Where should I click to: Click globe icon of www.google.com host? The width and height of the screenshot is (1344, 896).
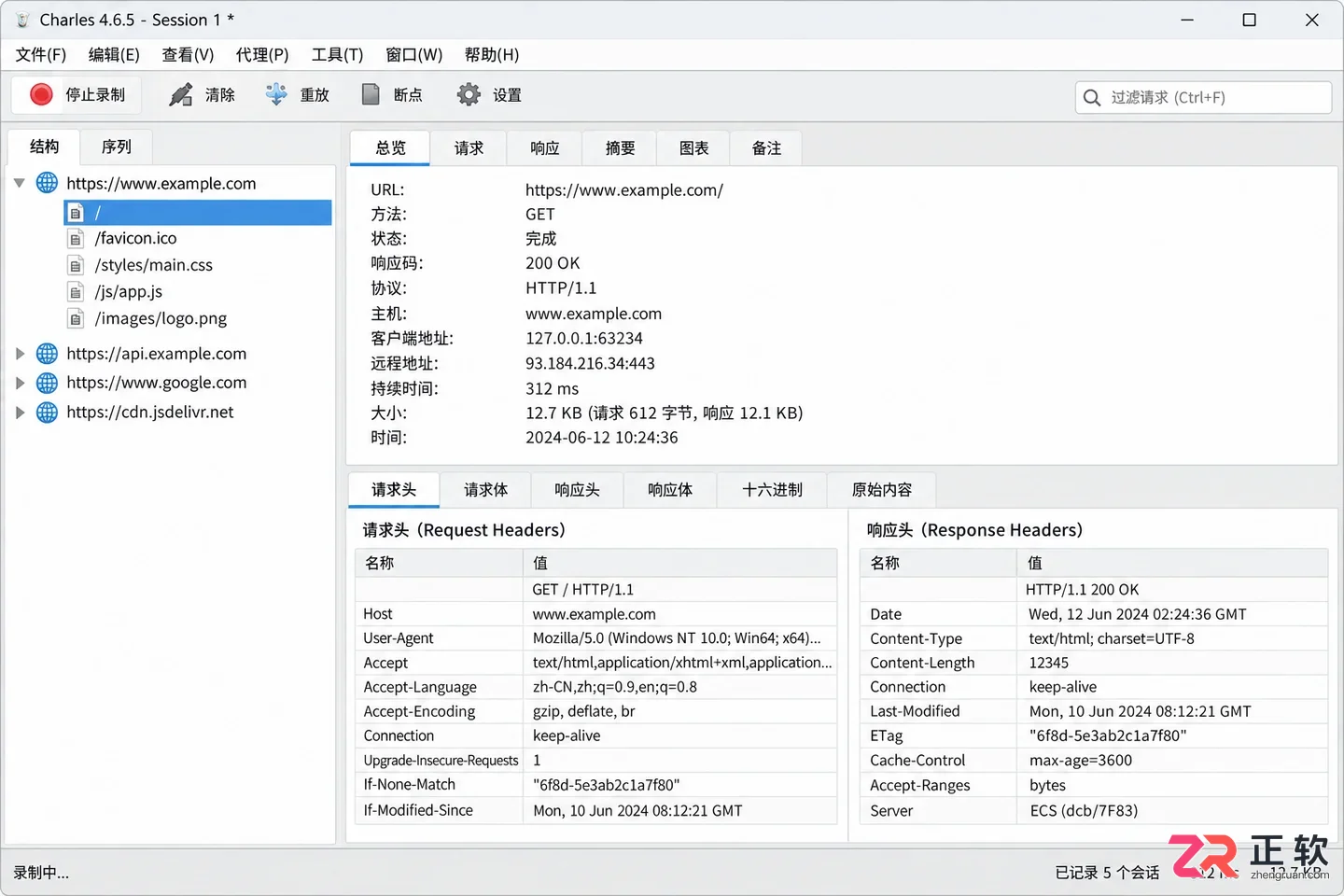coord(47,383)
